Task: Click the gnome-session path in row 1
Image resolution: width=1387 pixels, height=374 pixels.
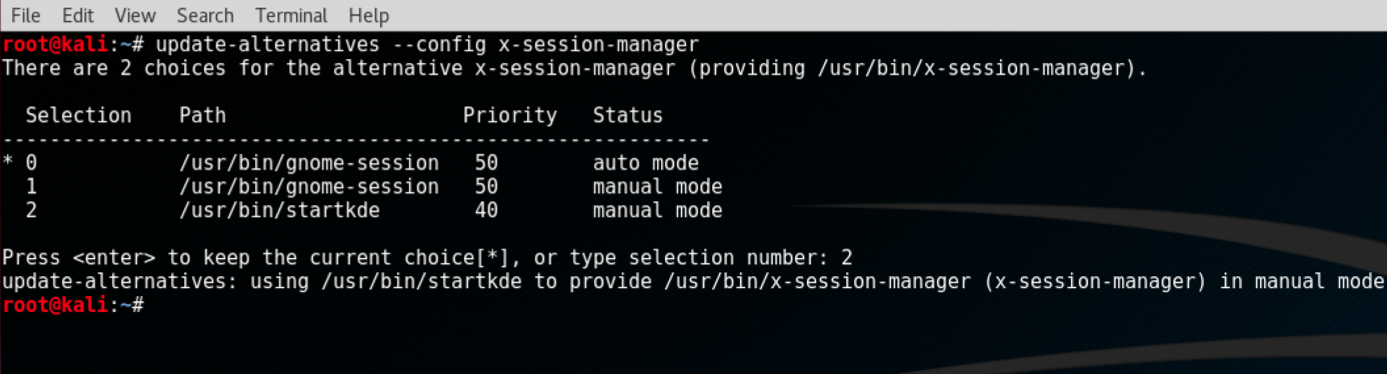Action: pos(309,186)
